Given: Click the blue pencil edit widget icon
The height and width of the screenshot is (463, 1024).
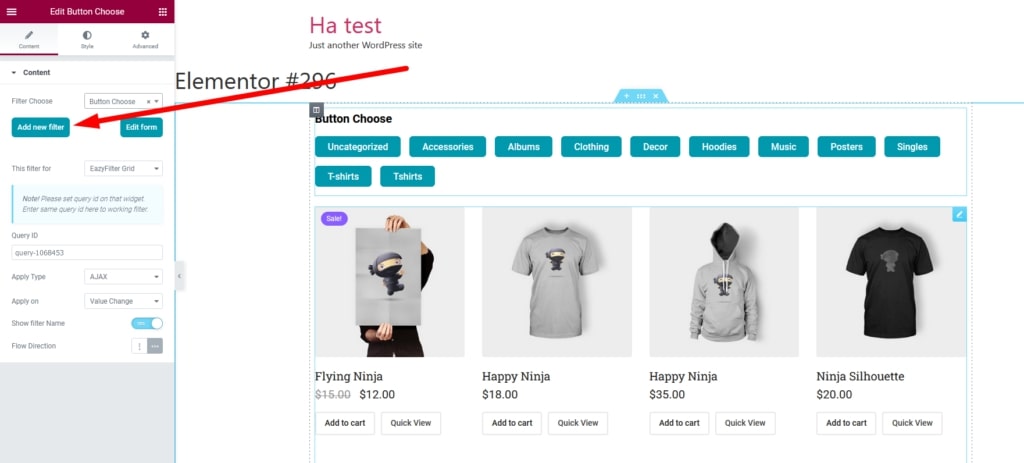Looking at the screenshot, I should 959,214.
